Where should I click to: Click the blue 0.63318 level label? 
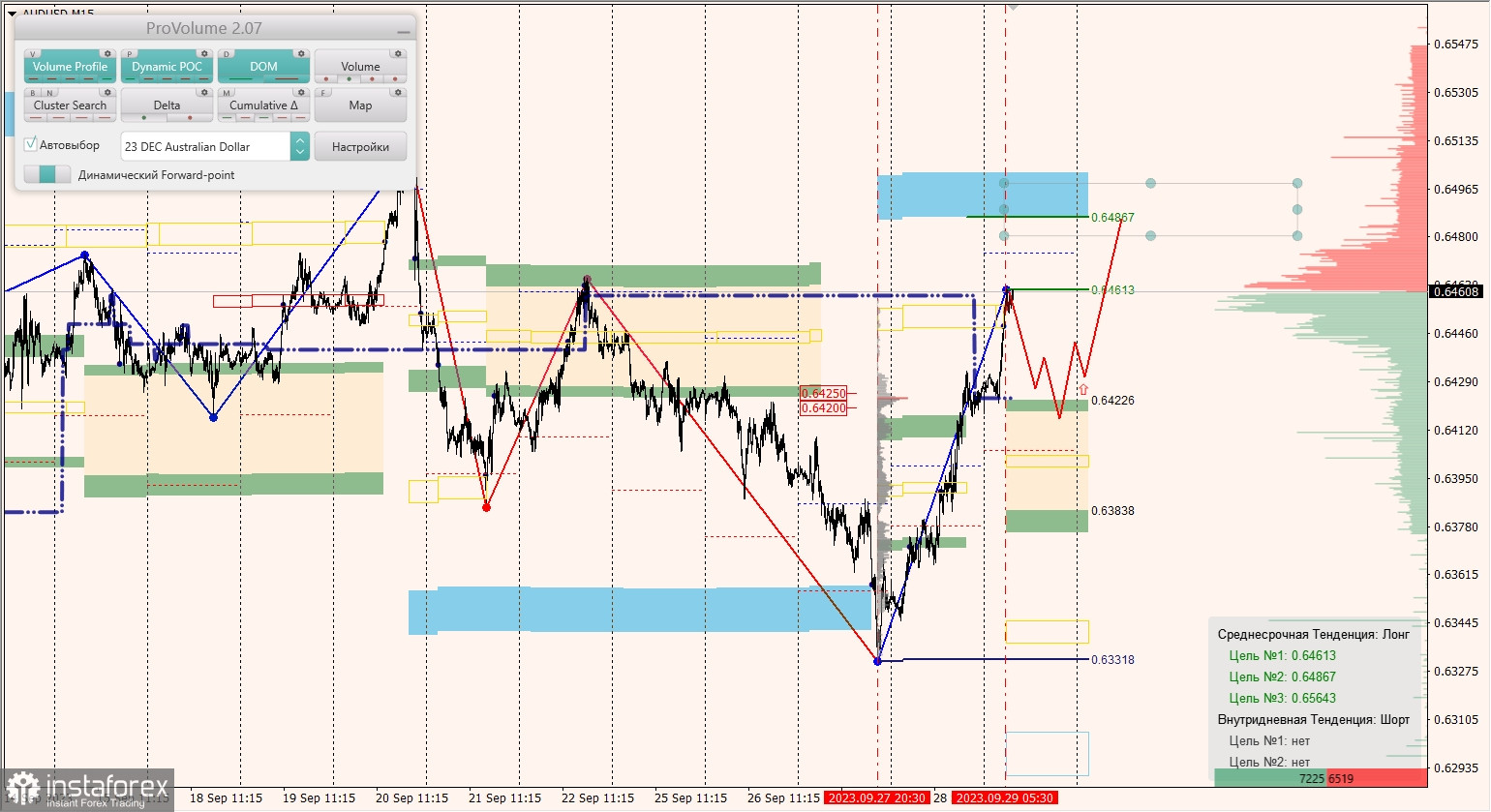[x=1112, y=660]
